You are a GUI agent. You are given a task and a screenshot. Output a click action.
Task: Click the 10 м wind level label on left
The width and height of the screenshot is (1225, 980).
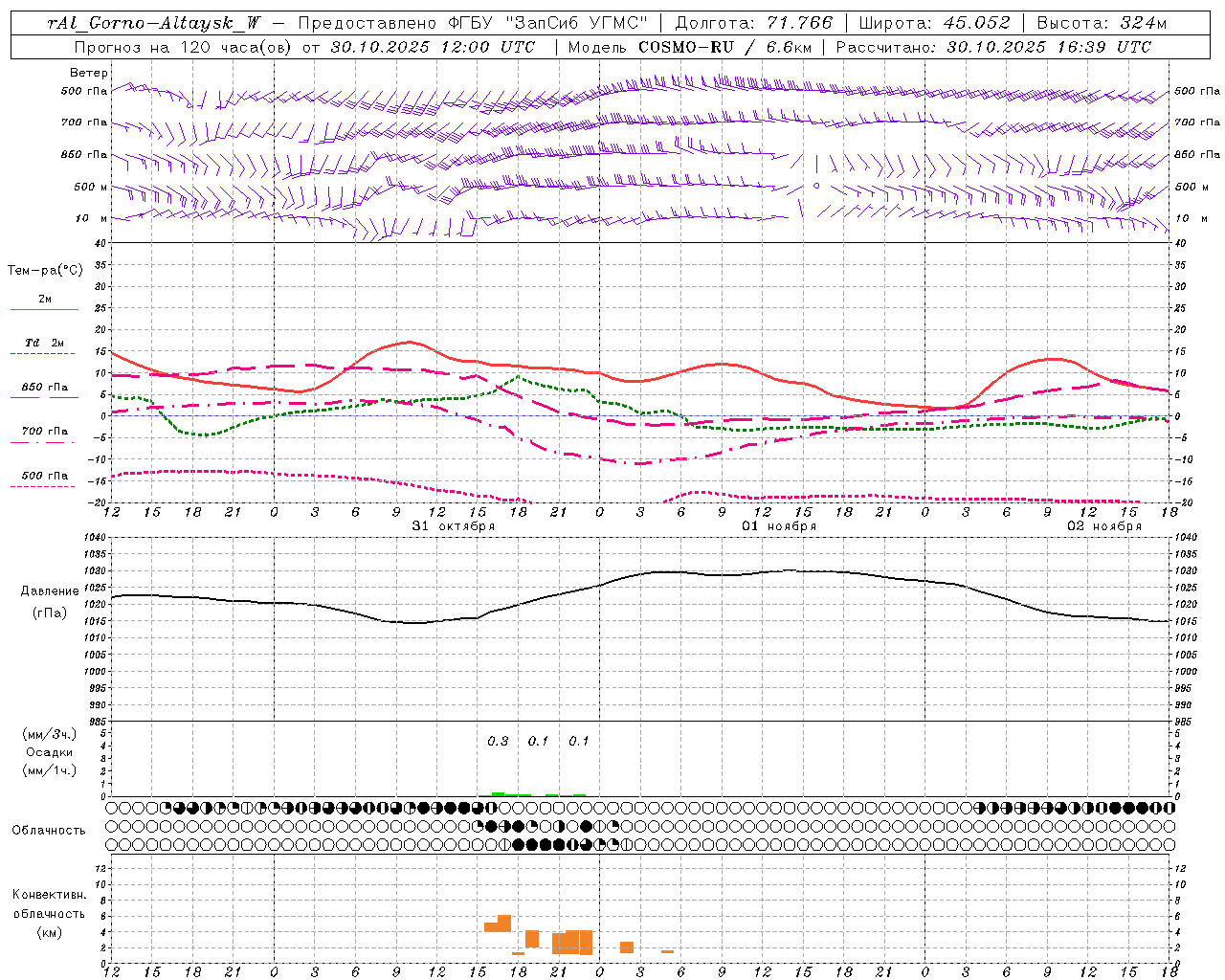93,219
